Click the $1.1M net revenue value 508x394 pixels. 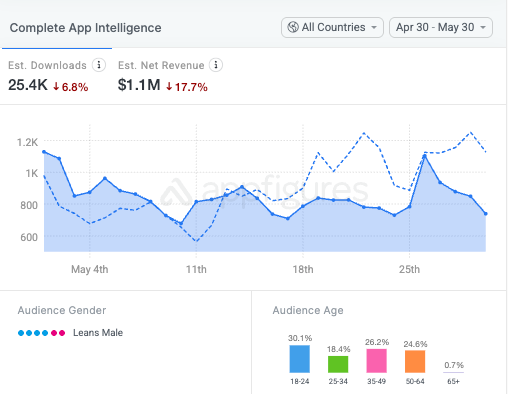coord(139,85)
